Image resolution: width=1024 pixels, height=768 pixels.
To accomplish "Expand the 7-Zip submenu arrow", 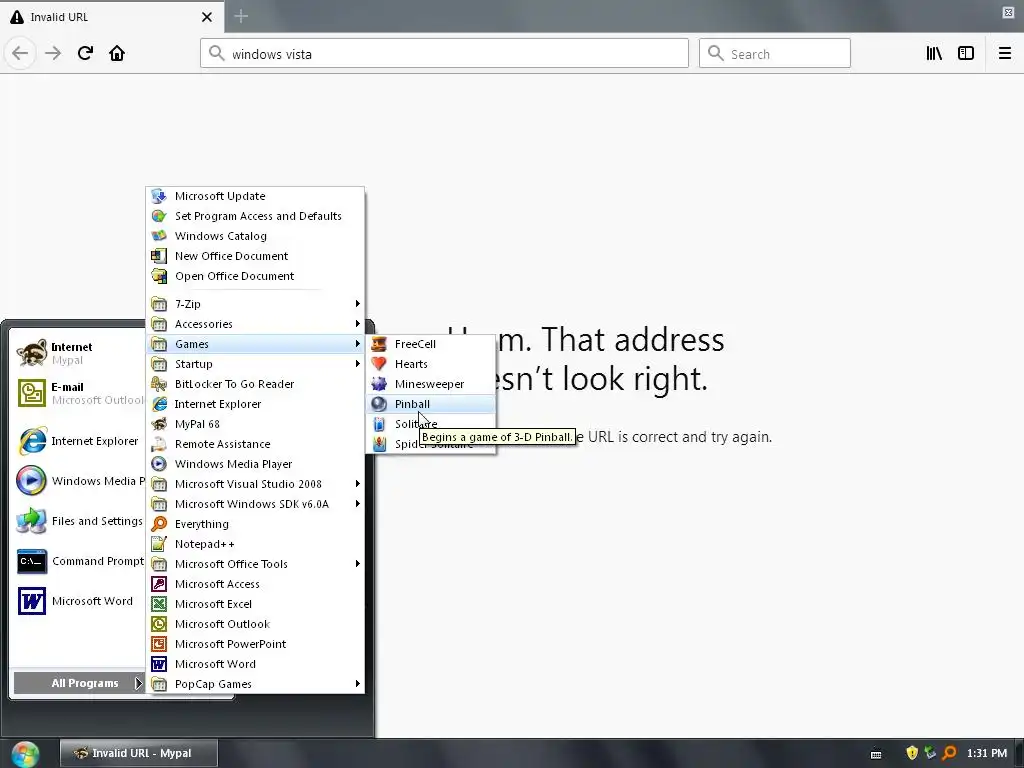I will click(x=357, y=304).
